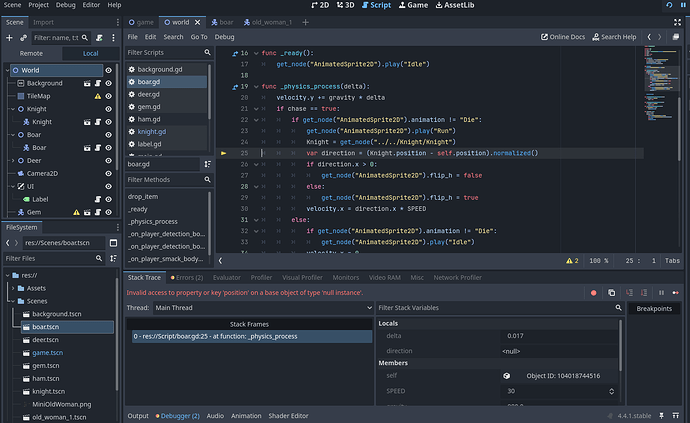Open the Debug menu in top bar
Viewport: 690px width, 423px height.
click(x=66, y=5)
